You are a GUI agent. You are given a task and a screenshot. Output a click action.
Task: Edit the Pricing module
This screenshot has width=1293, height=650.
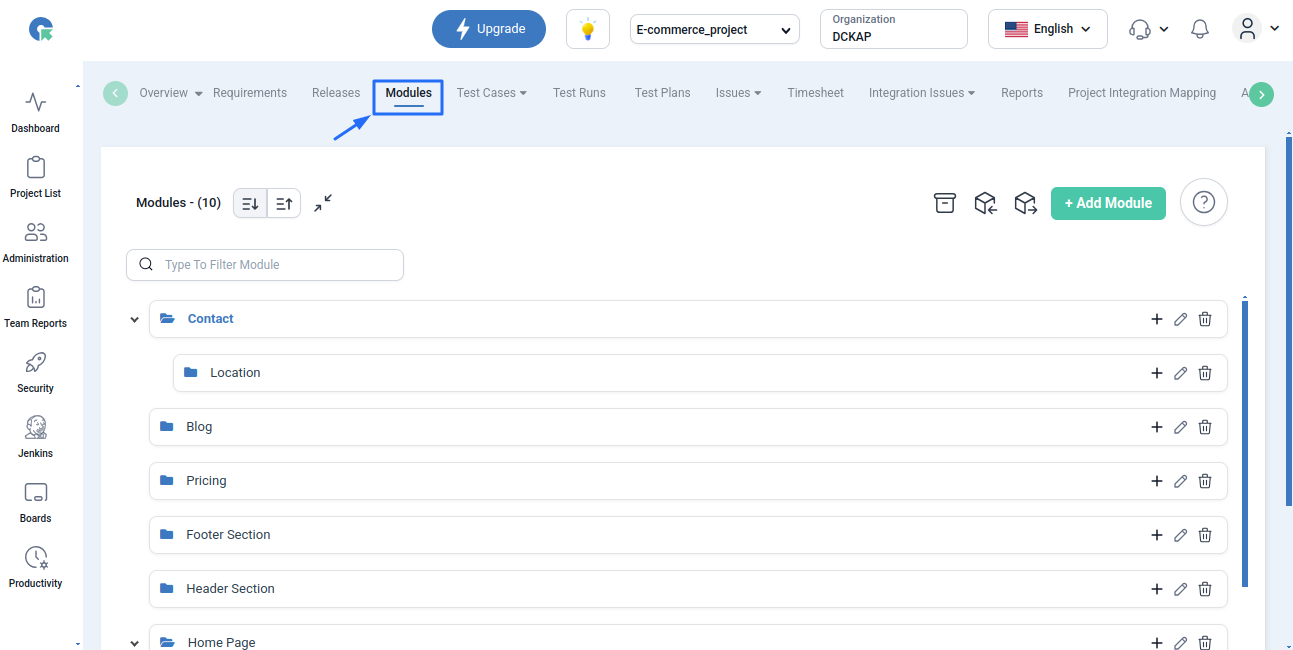click(x=1180, y=481)
